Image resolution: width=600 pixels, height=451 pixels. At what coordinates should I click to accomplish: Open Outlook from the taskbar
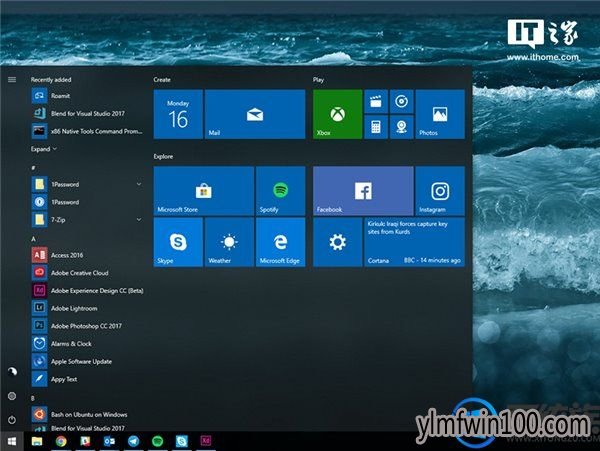pos(109,441)
